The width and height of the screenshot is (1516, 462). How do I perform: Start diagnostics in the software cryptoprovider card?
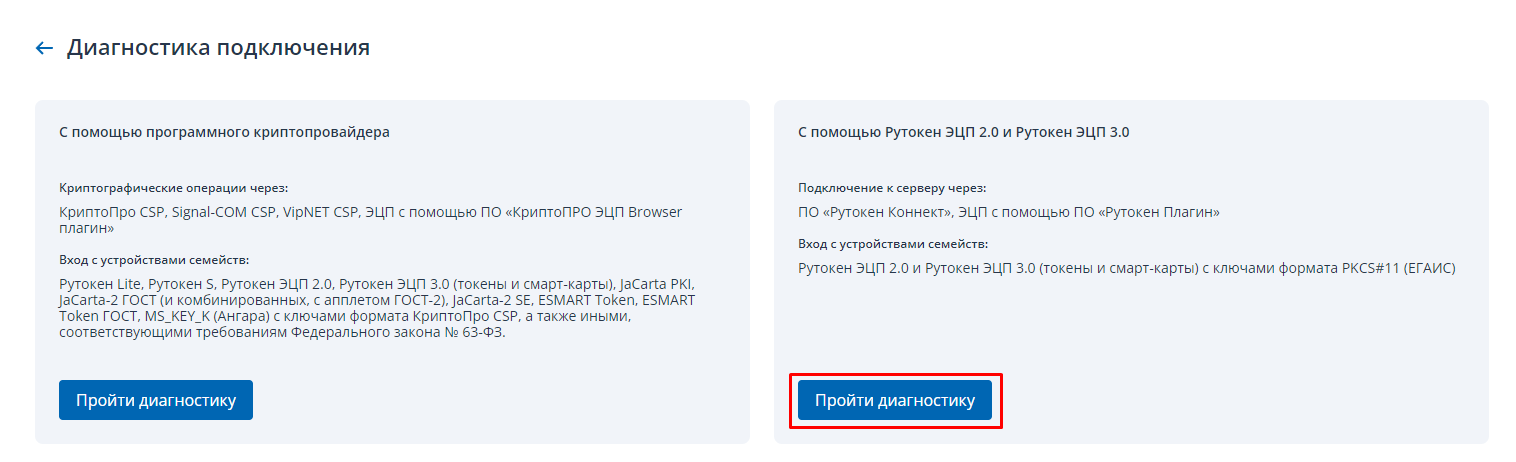coord(156,400)
